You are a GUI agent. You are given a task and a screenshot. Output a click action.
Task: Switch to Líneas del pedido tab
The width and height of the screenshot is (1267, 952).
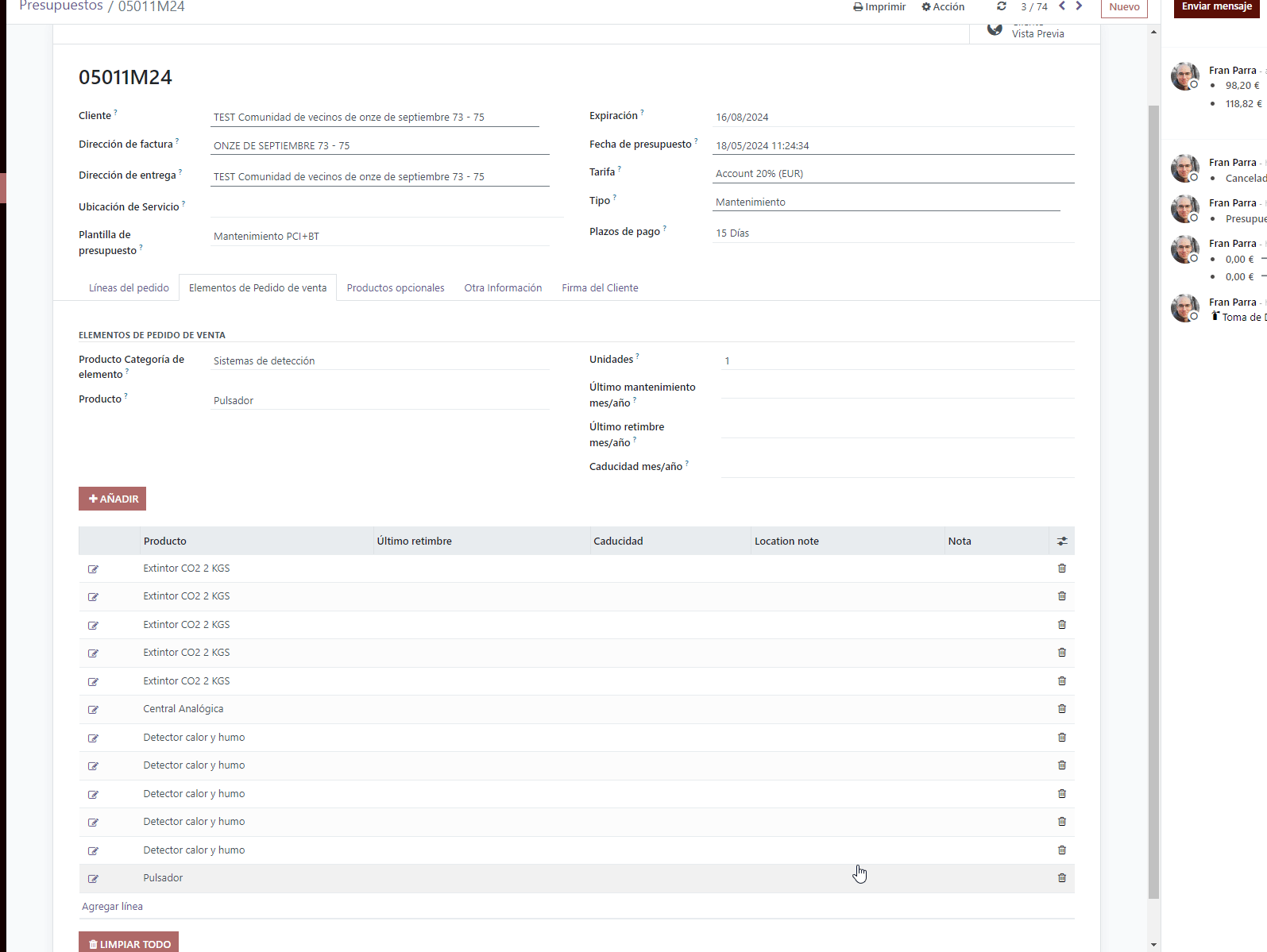129,288
